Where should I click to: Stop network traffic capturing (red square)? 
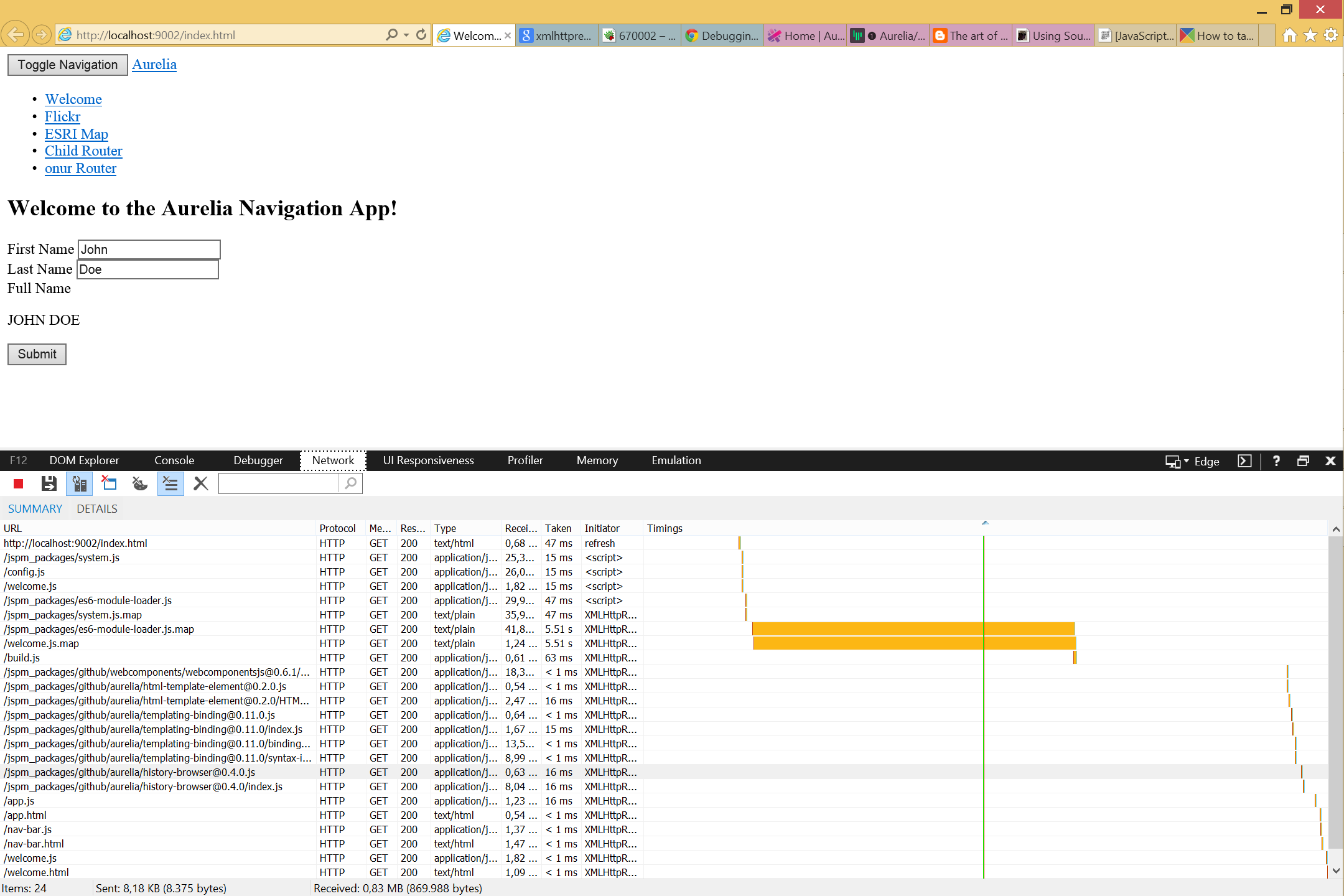[19, 483]
